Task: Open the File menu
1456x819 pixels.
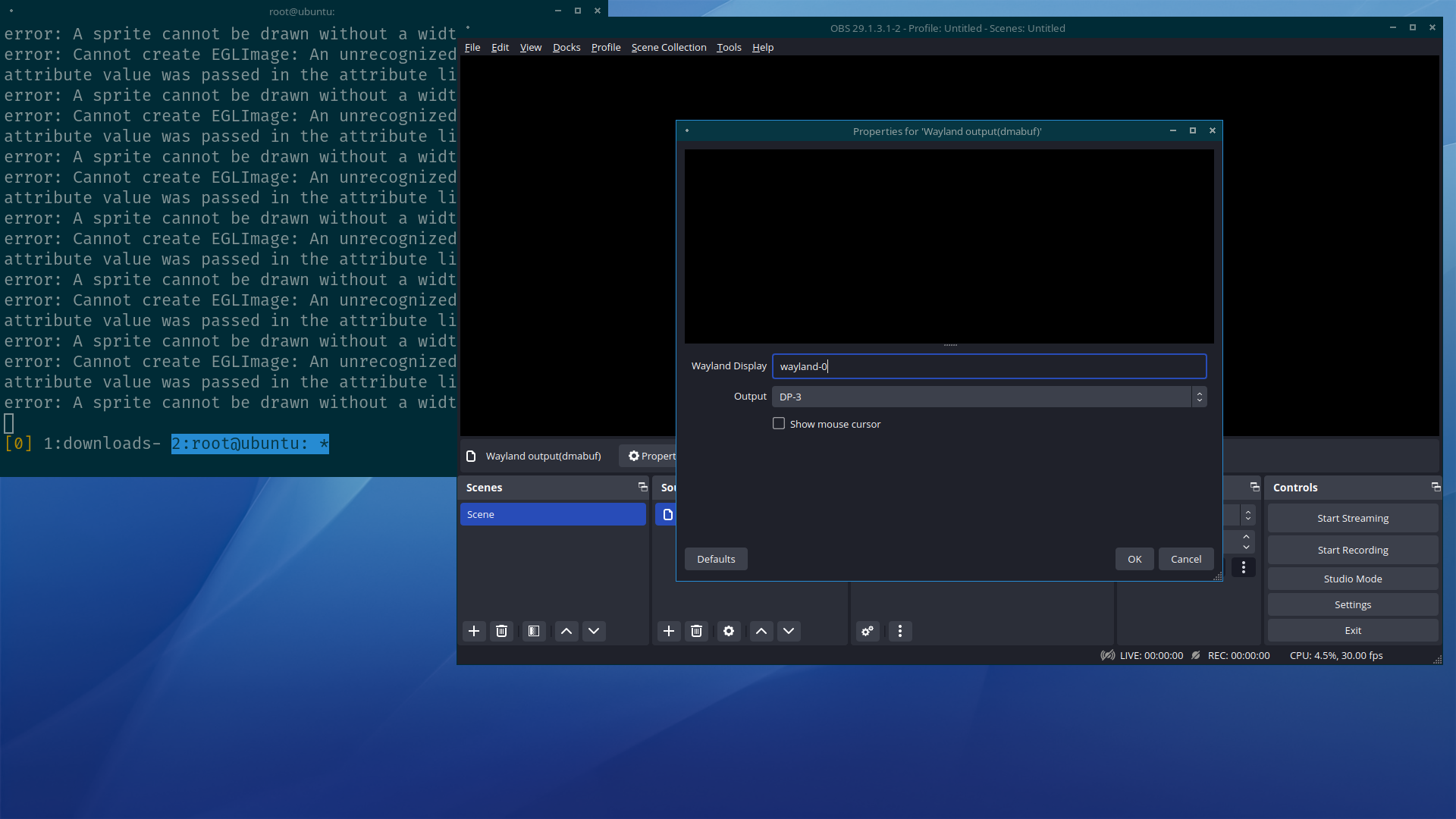Action: point(472,47)
